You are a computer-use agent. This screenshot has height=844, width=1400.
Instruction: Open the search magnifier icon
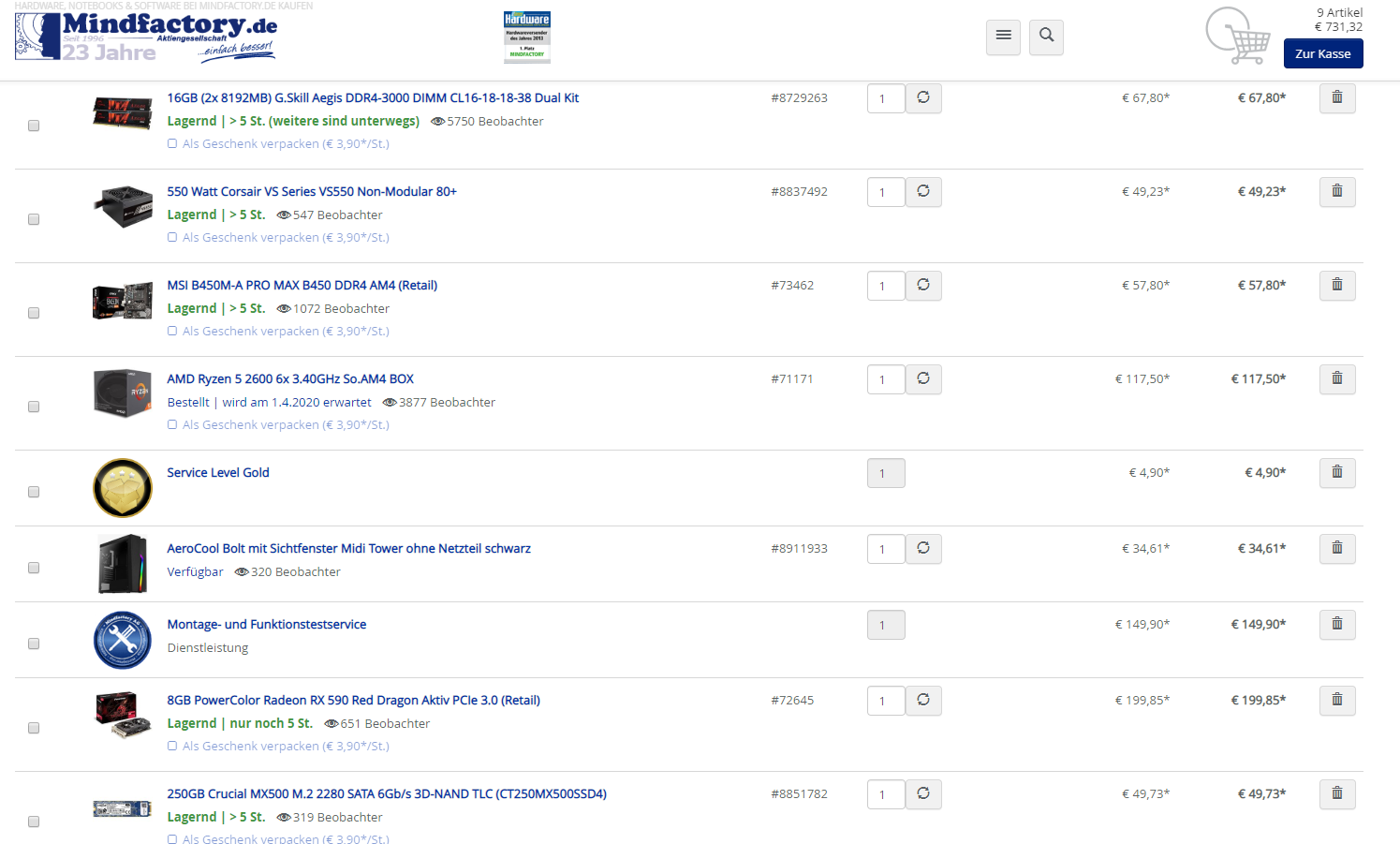[x=1046, y=37]
